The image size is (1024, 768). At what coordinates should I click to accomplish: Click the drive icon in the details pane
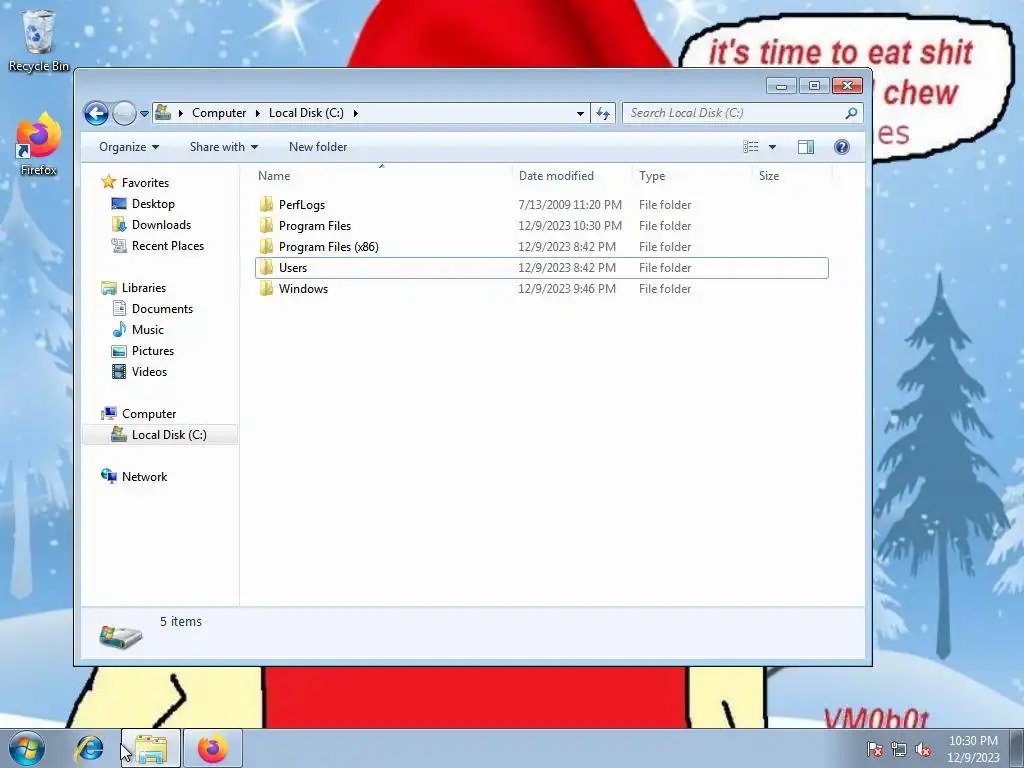[121, 636]
